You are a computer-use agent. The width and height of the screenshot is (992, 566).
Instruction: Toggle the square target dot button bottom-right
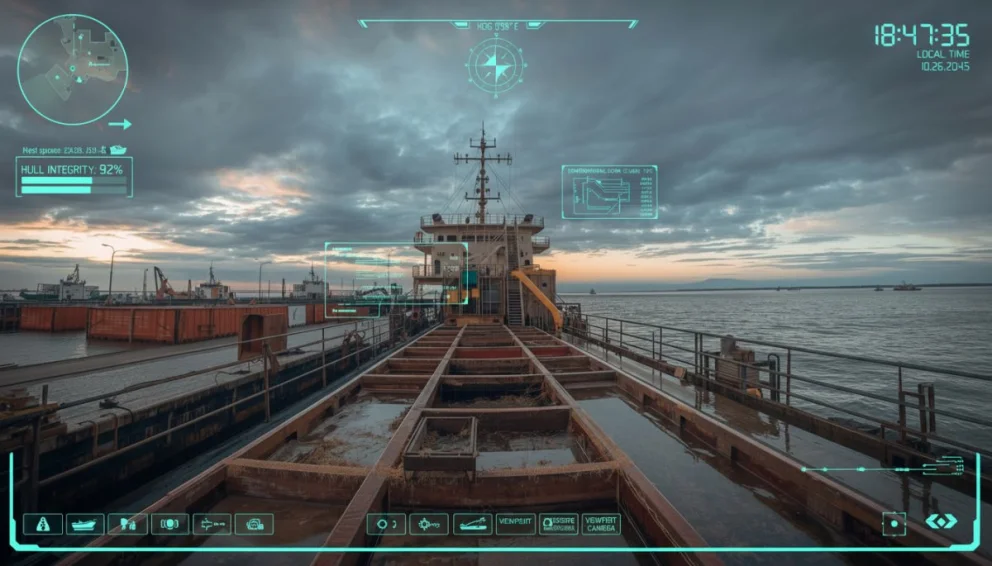(893, 522)
